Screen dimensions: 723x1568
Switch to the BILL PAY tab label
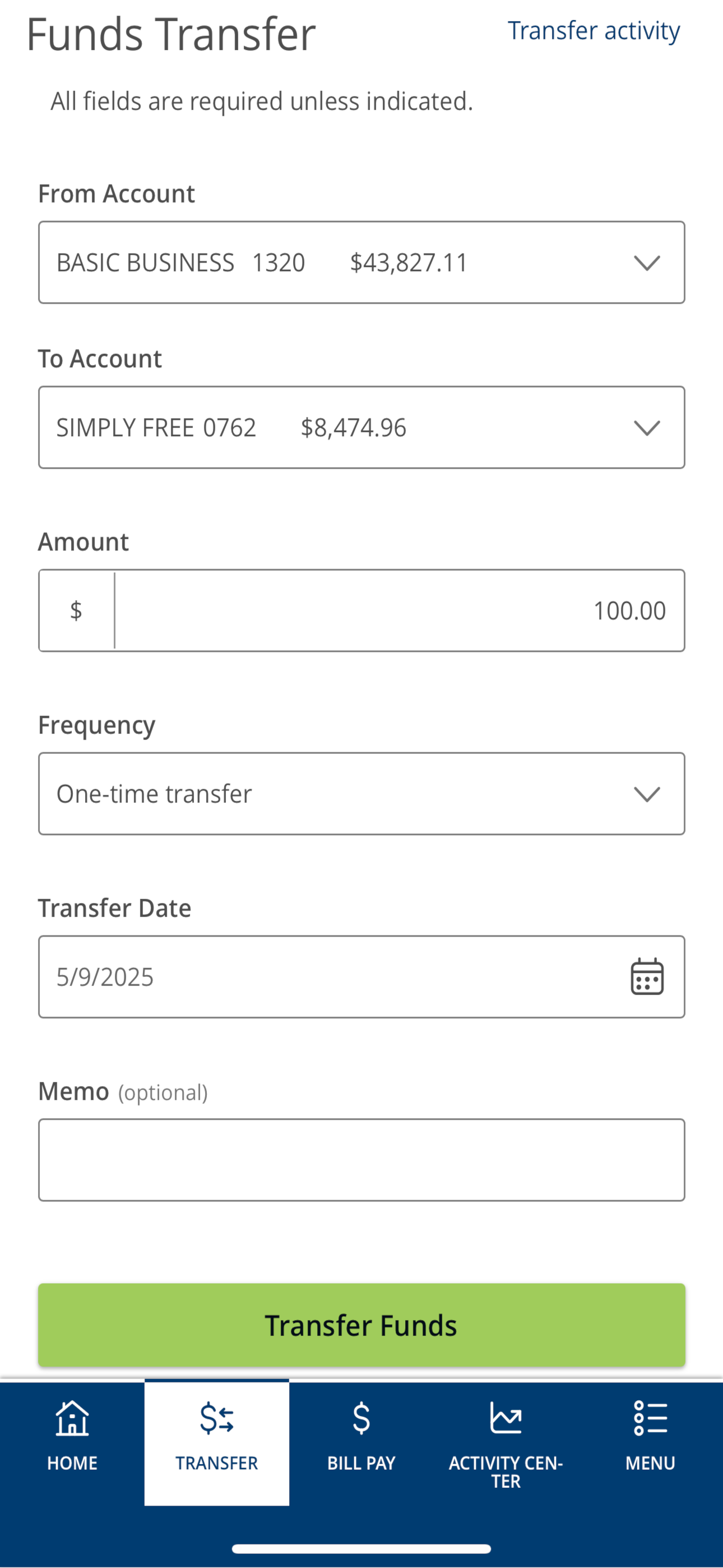click(x=361, y=1463)
